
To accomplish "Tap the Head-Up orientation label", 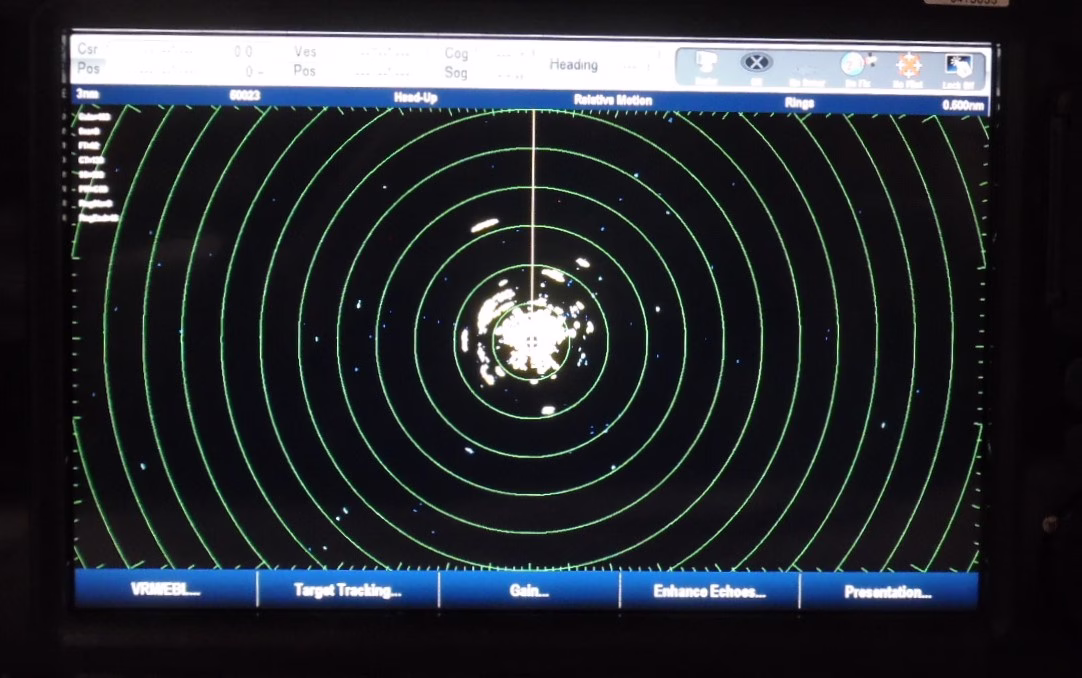I will (x=415, y=97).
